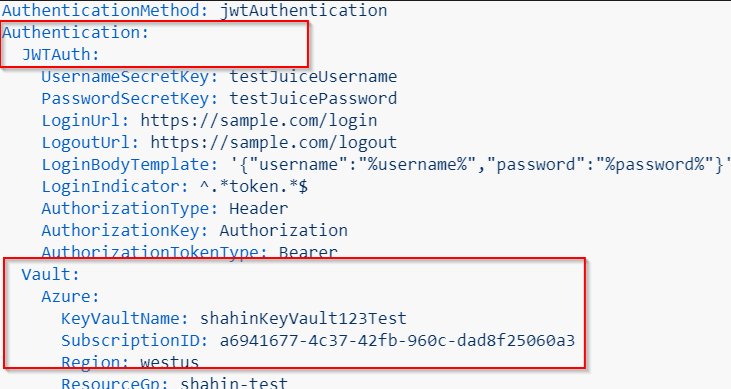Click the LoginIndicator regex value

tap(254, 187)
